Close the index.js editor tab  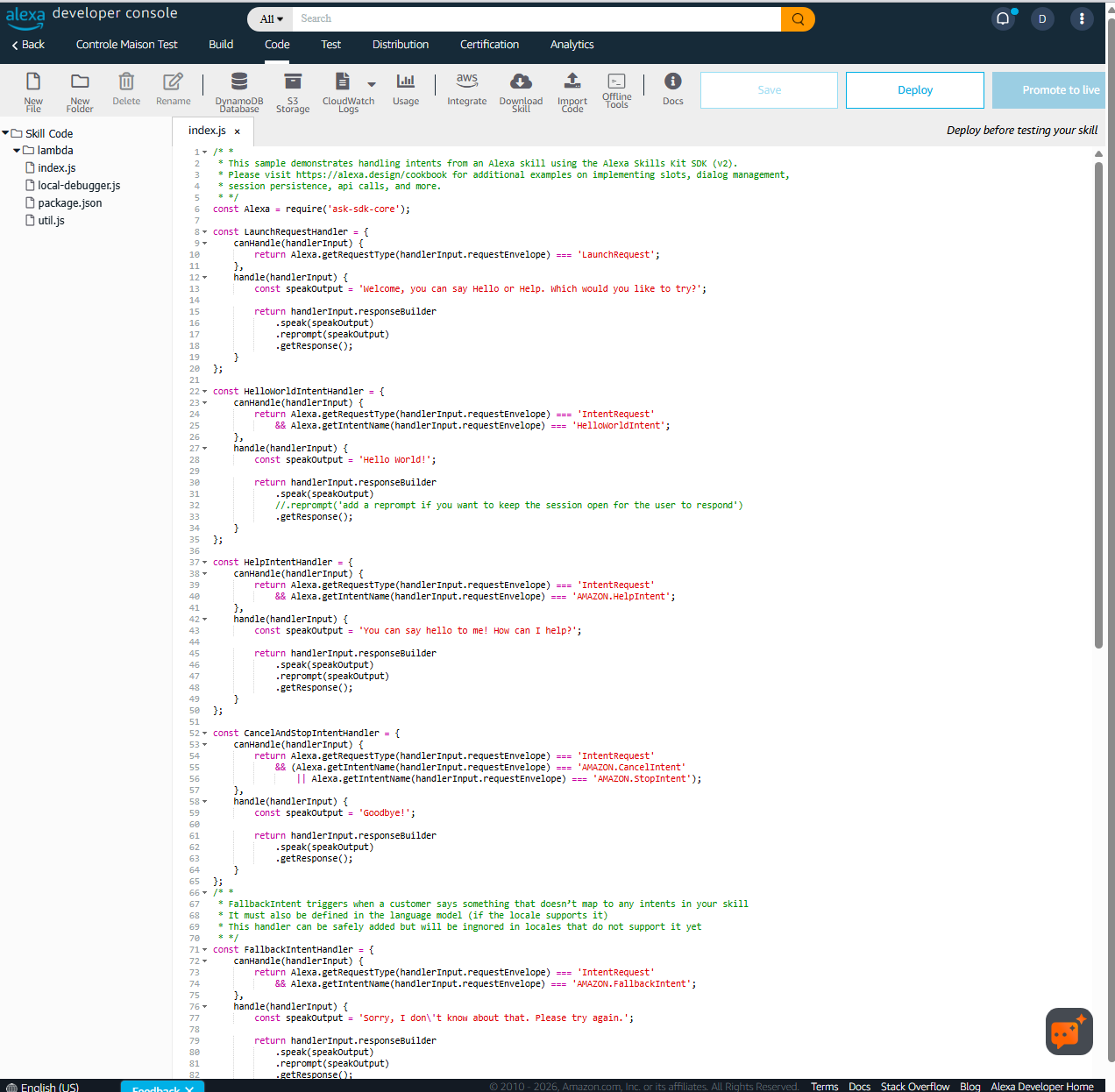[237, 131]
